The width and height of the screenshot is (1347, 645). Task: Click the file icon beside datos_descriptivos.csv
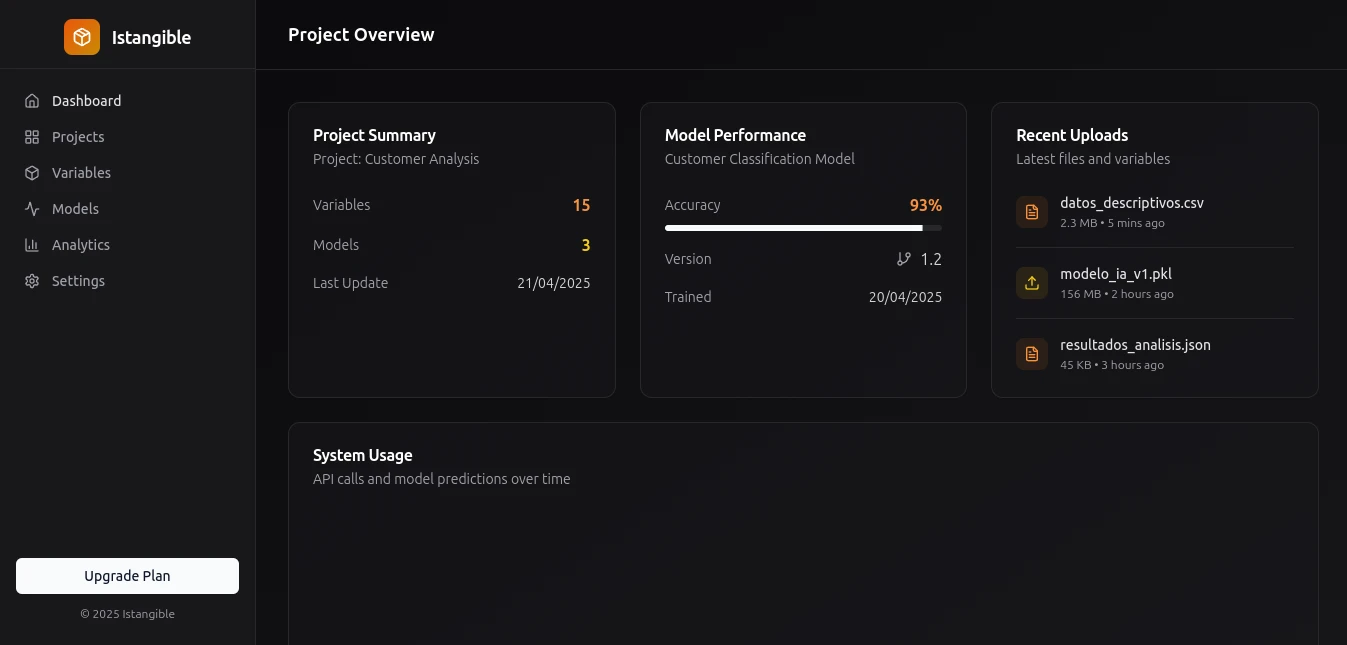tap(1032, 212)
